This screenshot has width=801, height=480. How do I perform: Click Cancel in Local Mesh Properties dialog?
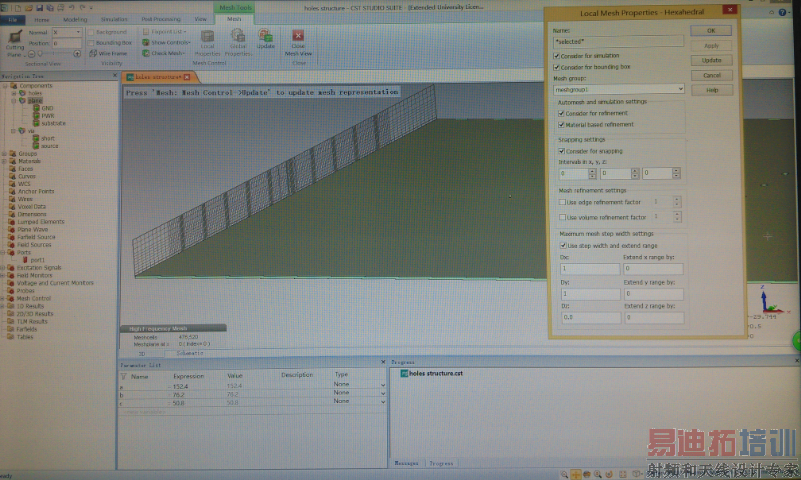(711, 76)
